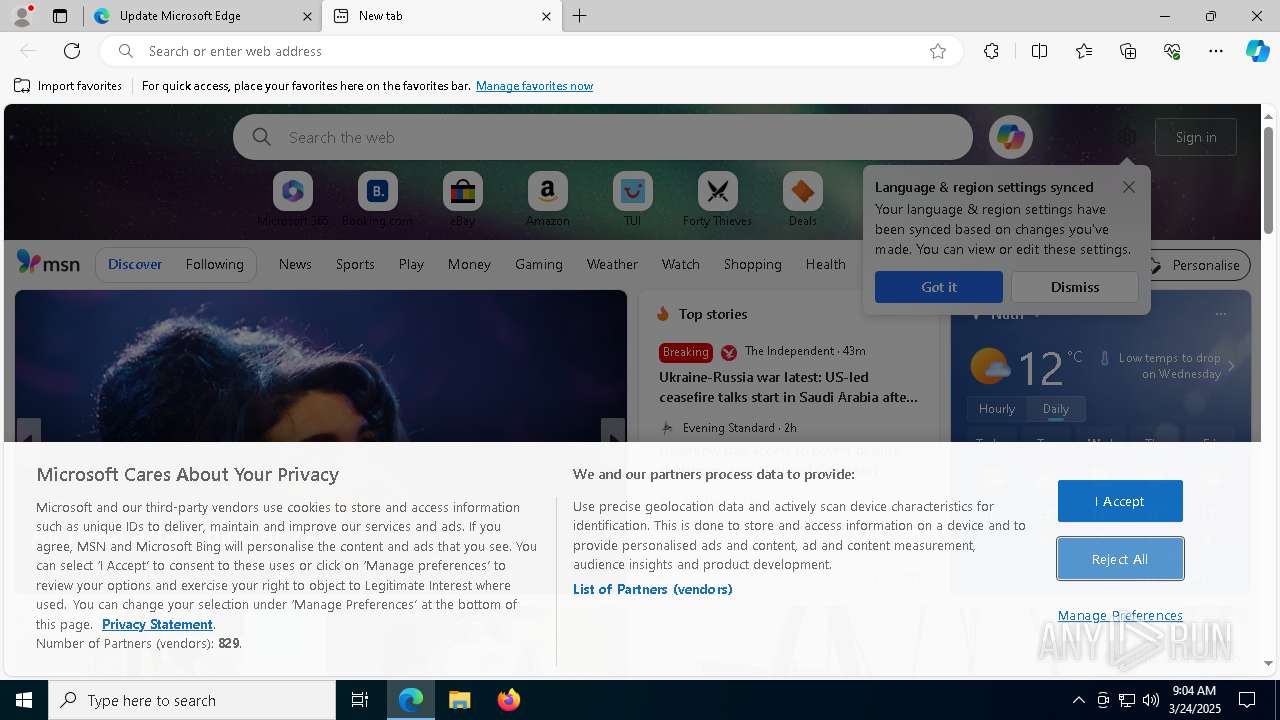Open File Explorer from taskbar
This screenshot has height=720, width=1280.
[459, 700]
